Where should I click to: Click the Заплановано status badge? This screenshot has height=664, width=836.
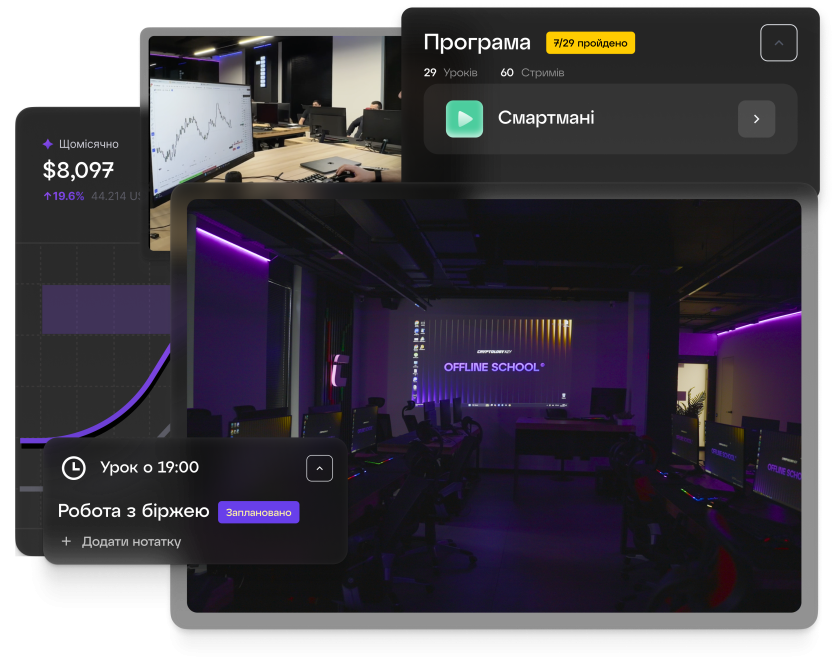coord(258,512)
